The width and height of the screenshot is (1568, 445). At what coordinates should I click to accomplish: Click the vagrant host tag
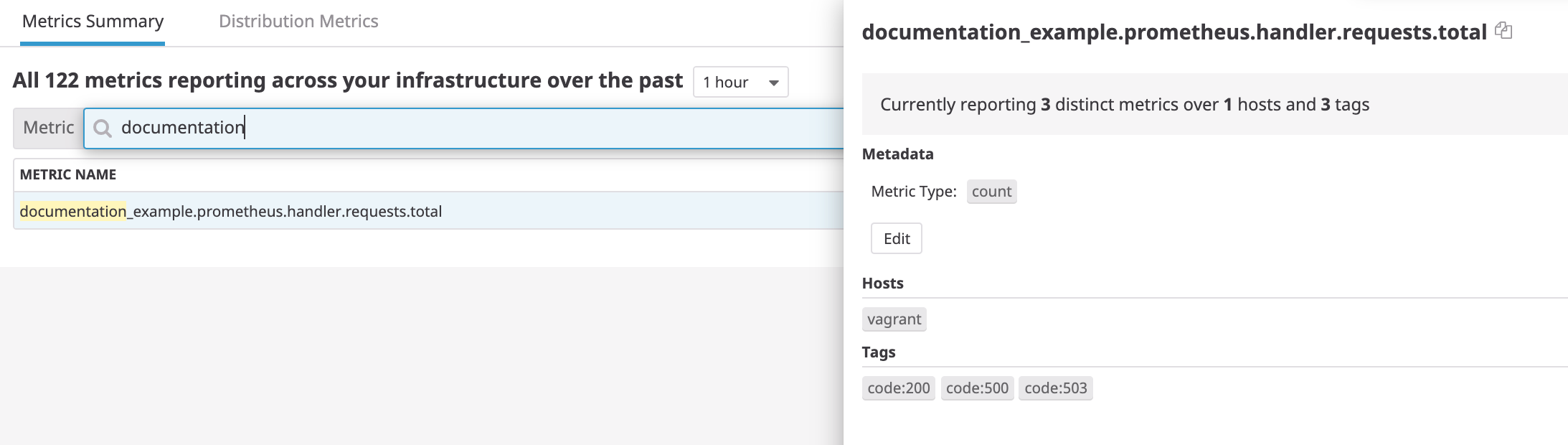pyautogui.click(x=894, y=319)
